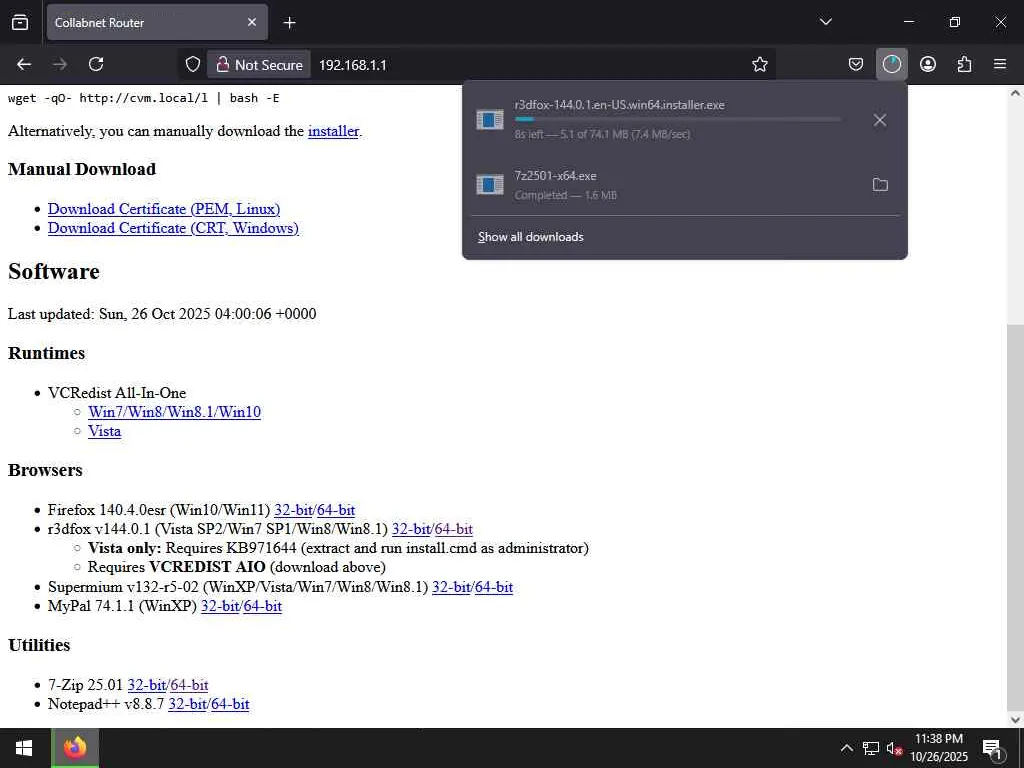Screen dimensions: 1024x768
Task: Download Firefox 140.4.0esr 64-bit
Action: (336, 510)
